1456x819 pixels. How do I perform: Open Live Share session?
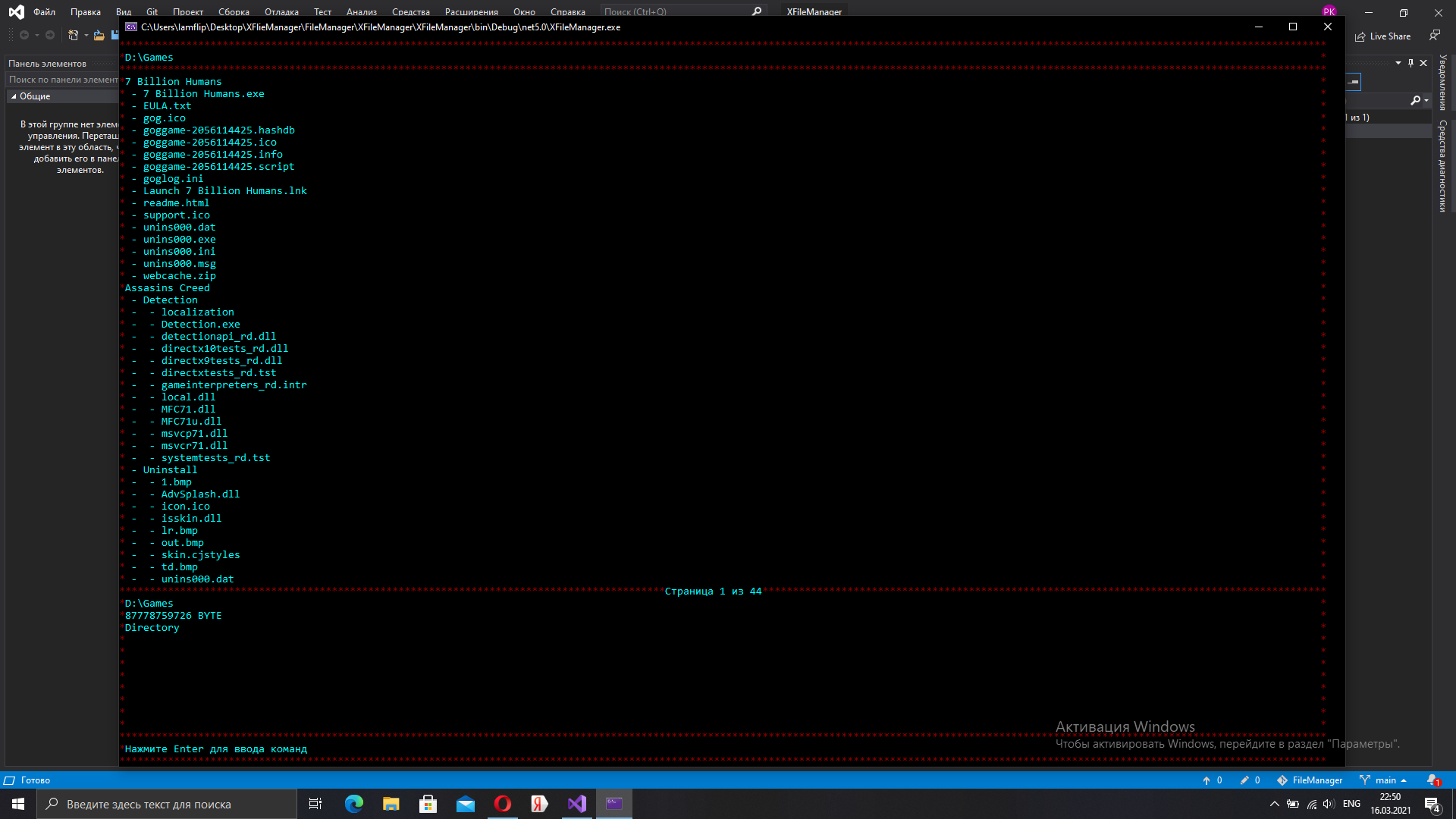[1382, 36]
